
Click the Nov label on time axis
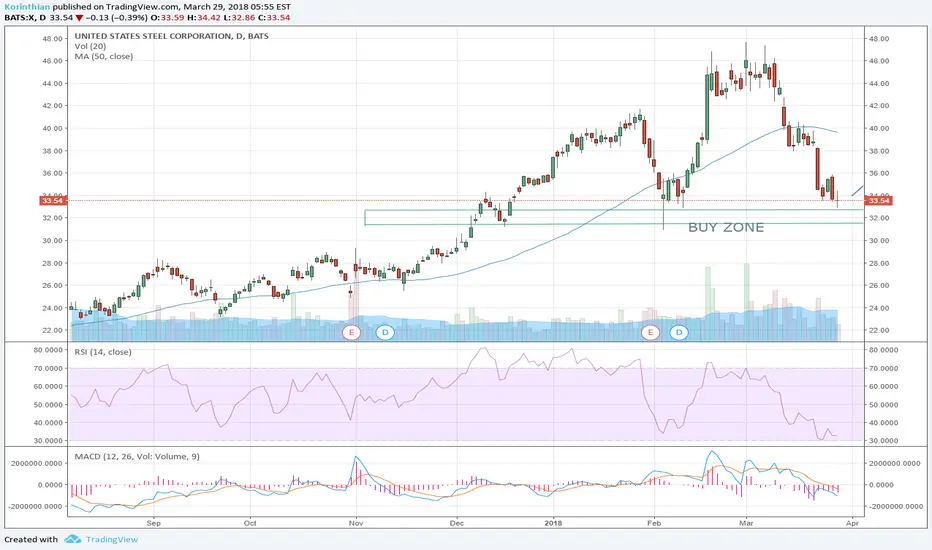[355, 523]
